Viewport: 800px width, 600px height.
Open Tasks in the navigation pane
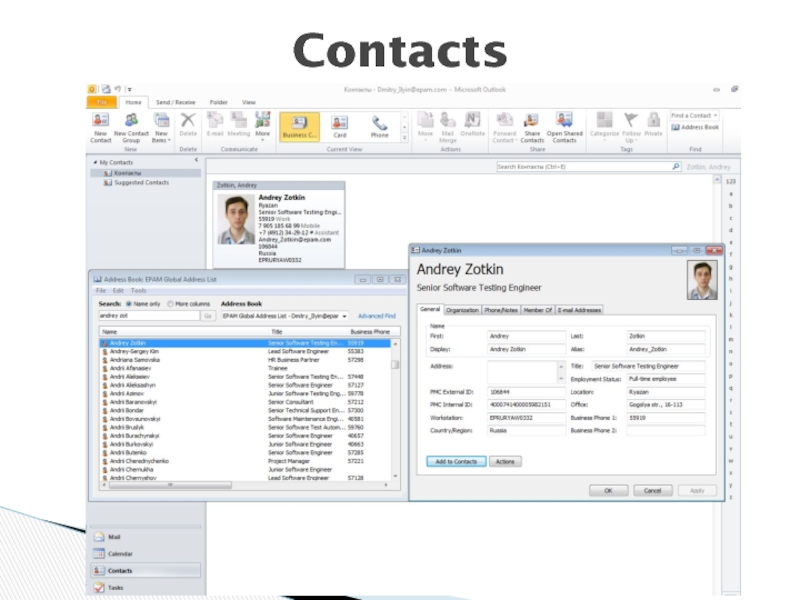(x=115, y=588)
